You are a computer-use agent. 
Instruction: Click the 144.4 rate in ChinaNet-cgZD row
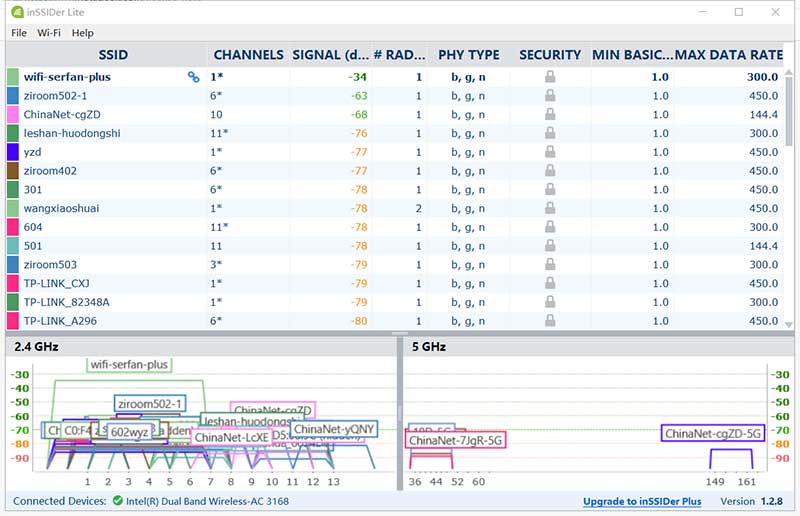tap(763, 115)
